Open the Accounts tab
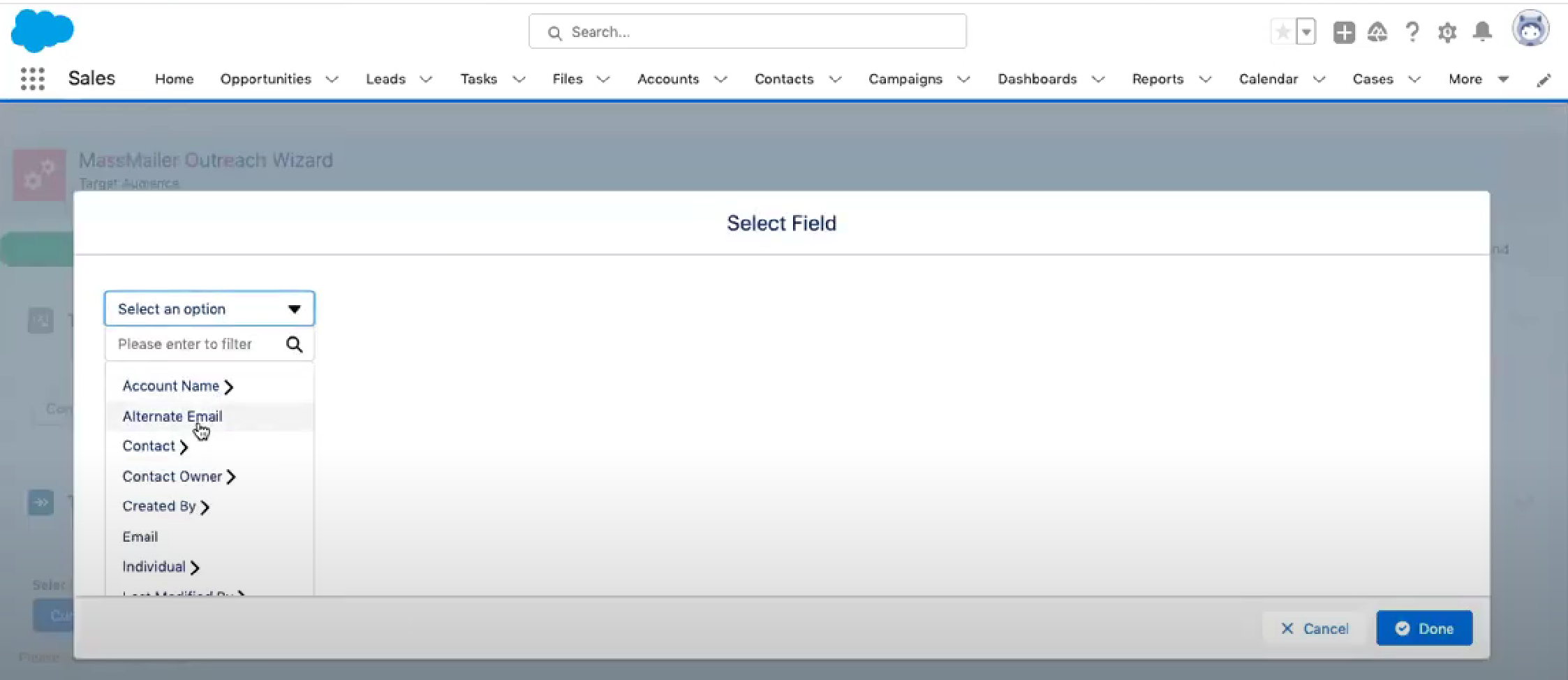 click(x=668, y=79)
